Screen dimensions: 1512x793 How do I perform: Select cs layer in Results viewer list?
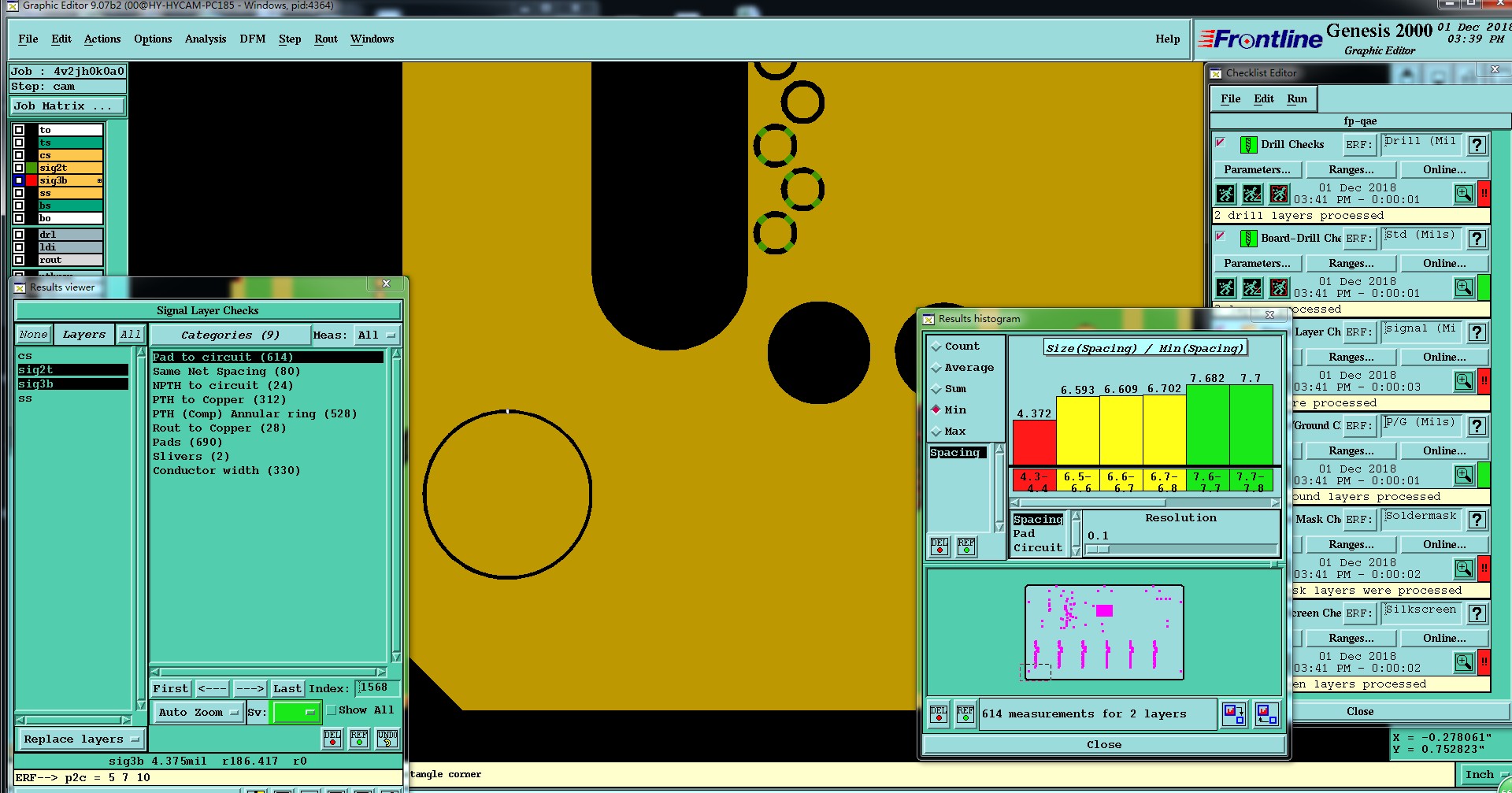click(x=72, y=356)
